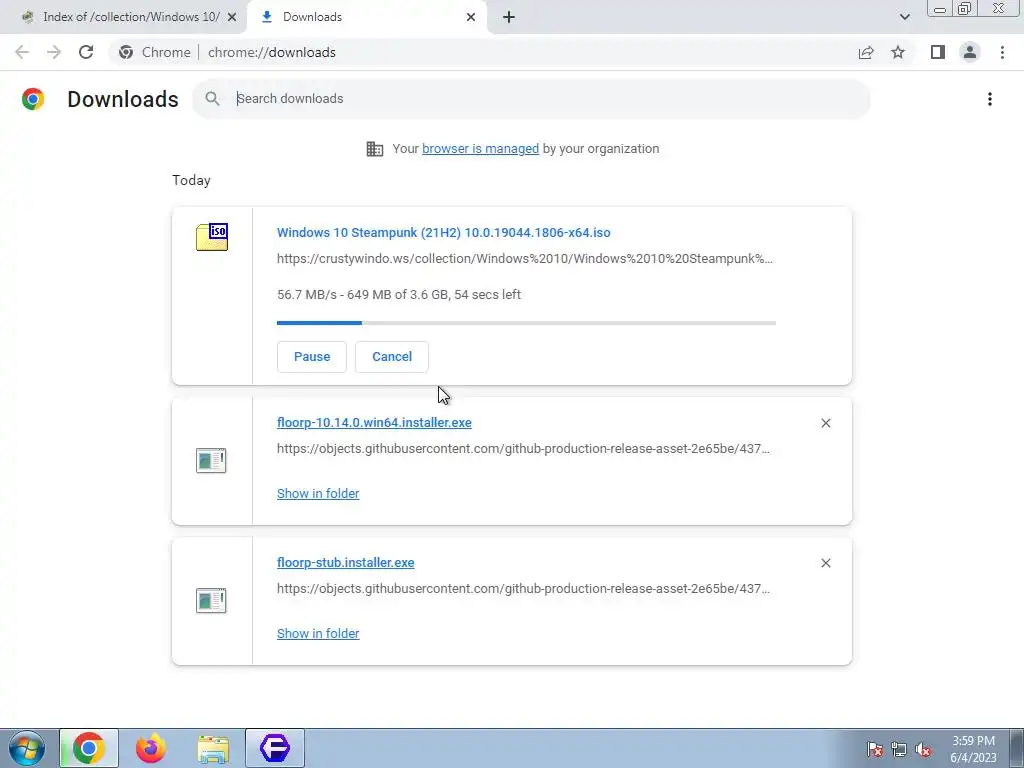Click the githubusercontent URL under floorp-10.14.0 installer

coord(524,449)
